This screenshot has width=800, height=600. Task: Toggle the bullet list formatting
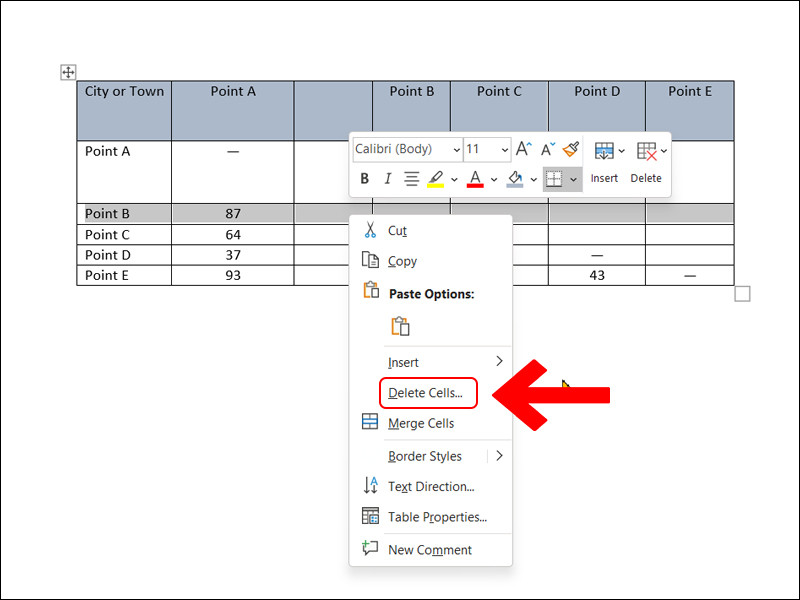(410, 179)
